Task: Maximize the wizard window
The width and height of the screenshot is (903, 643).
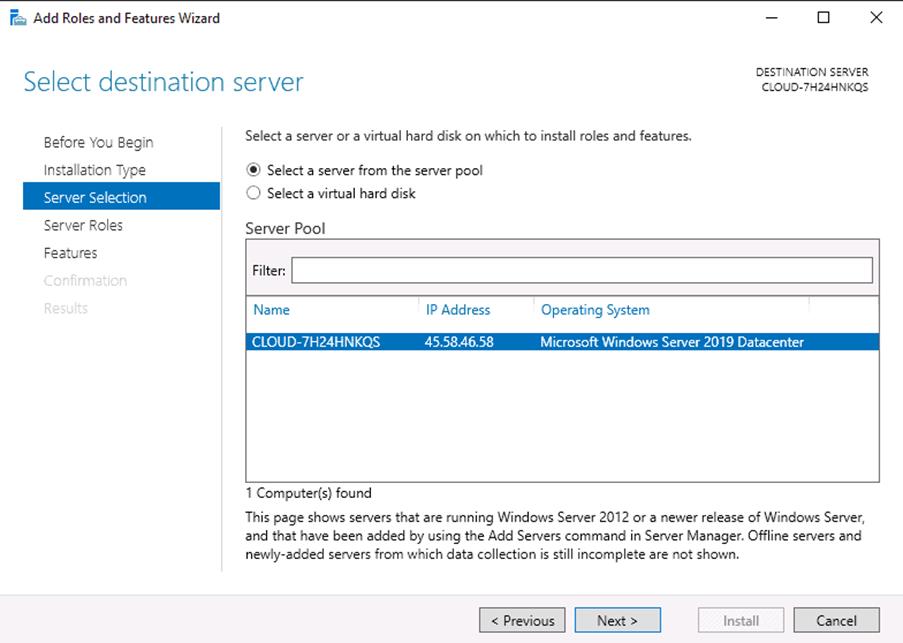Action: pyautogui.click(x=823, y=18)
